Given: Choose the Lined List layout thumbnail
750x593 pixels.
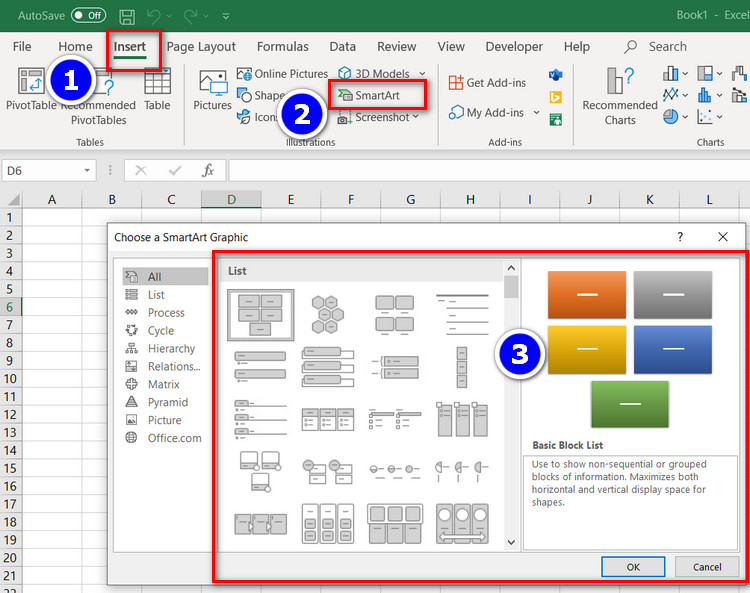Looking at the screenshot, I should pyautogui.click(x=462, y=315).
